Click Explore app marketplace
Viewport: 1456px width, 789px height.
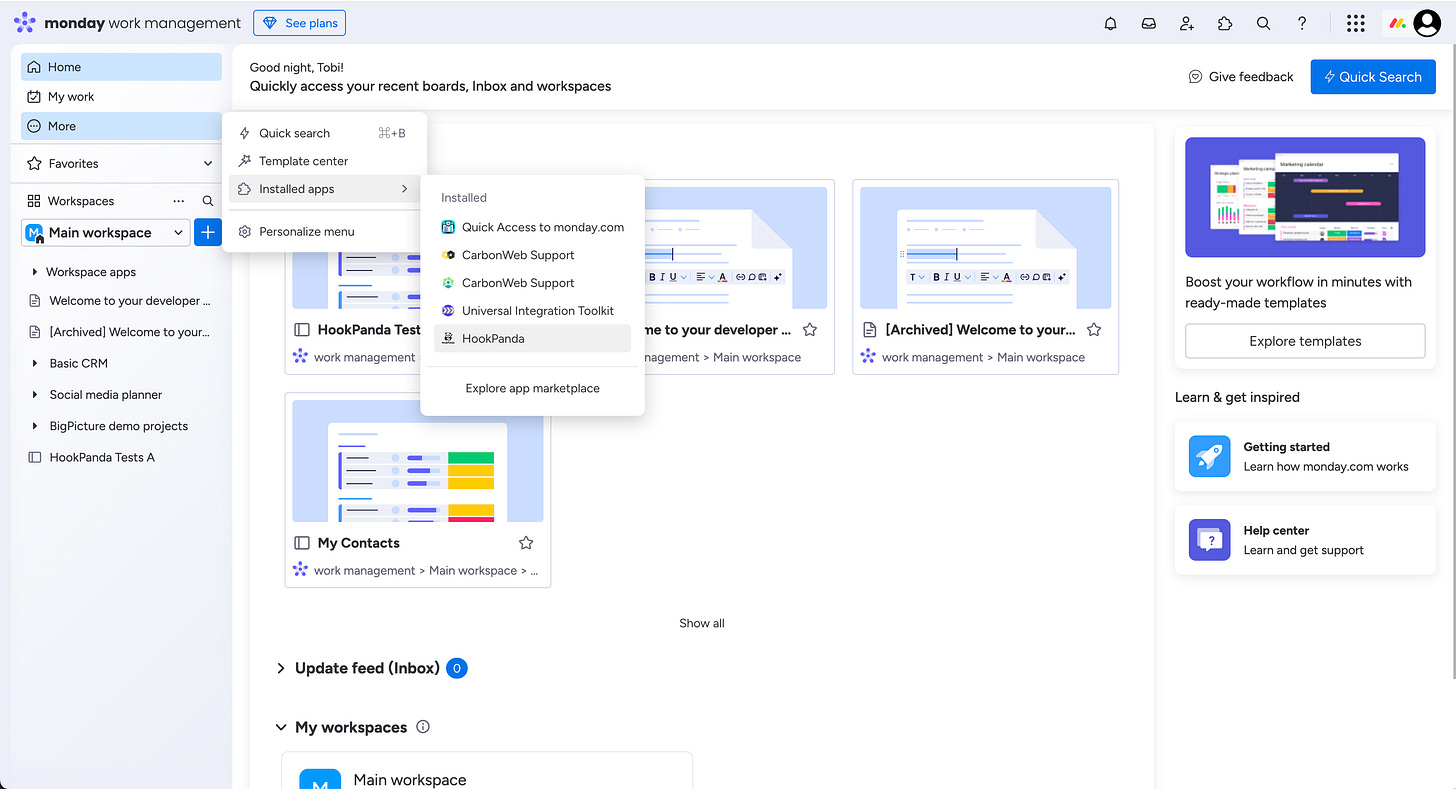pos(532,388)
